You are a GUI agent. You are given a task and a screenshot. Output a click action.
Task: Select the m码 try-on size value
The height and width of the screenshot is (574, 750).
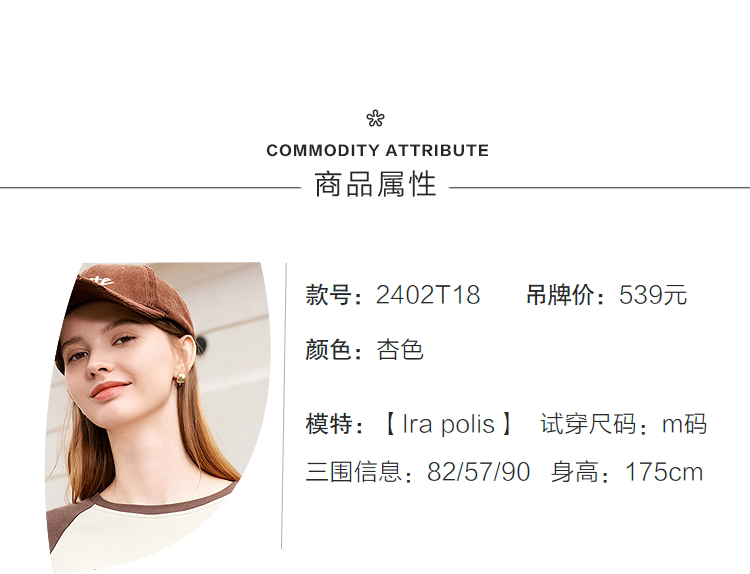coord(684,424)
